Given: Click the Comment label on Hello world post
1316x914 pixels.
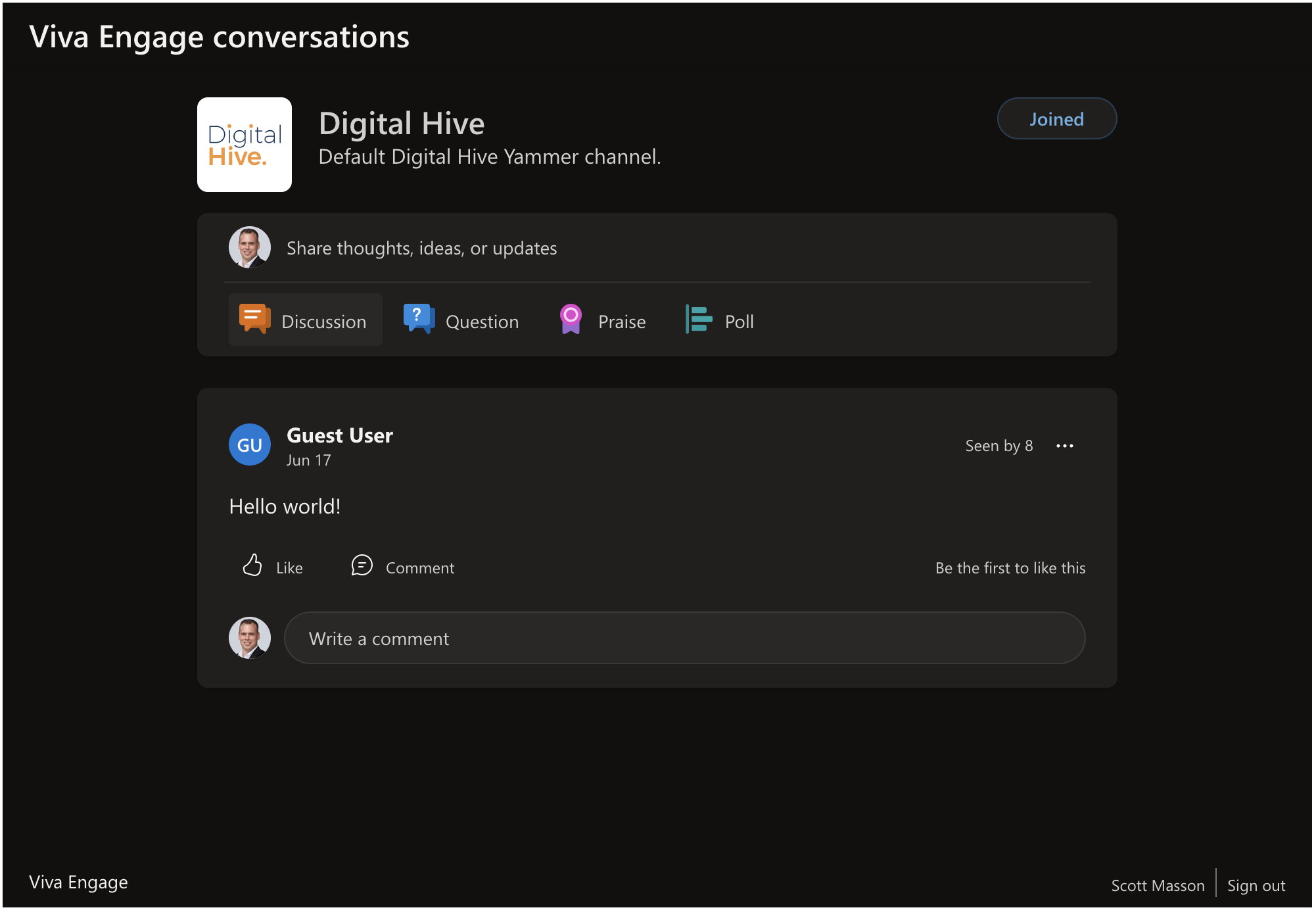Looking at the screenshot, I should (420, 568).
